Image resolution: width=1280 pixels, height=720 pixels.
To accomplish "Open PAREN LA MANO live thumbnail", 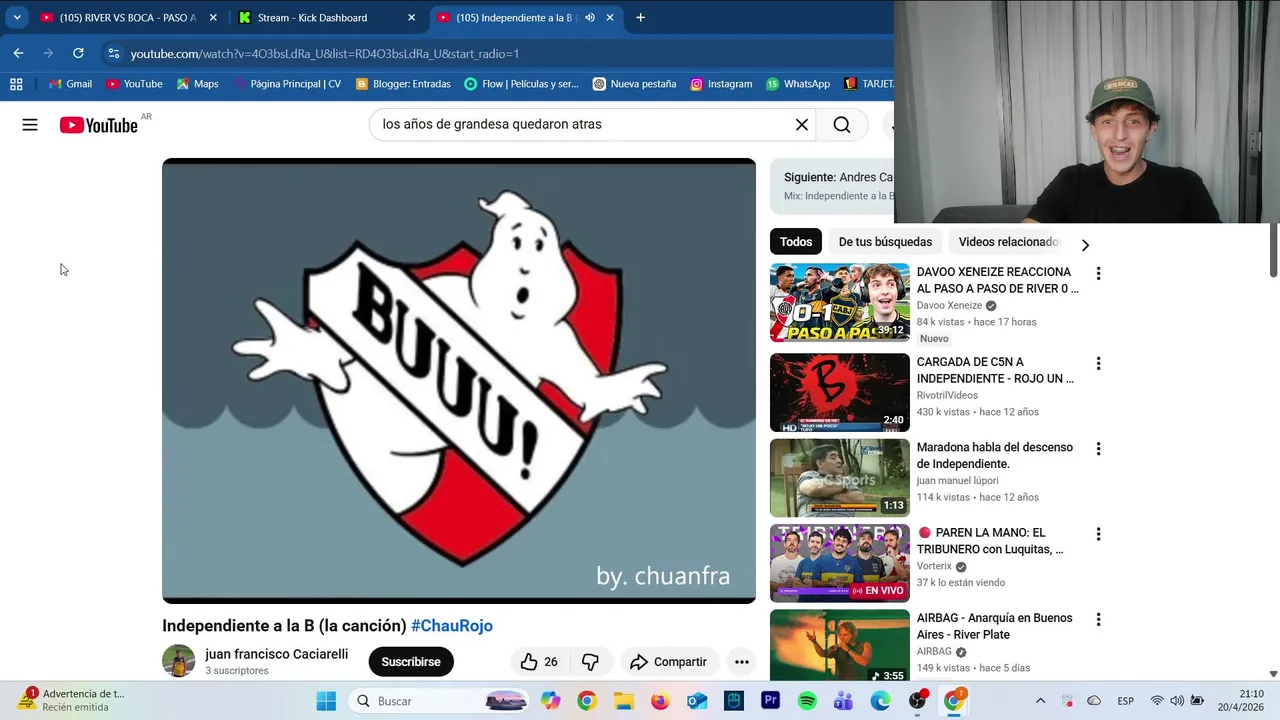I will pyautogui.click(x=840, y=563).
